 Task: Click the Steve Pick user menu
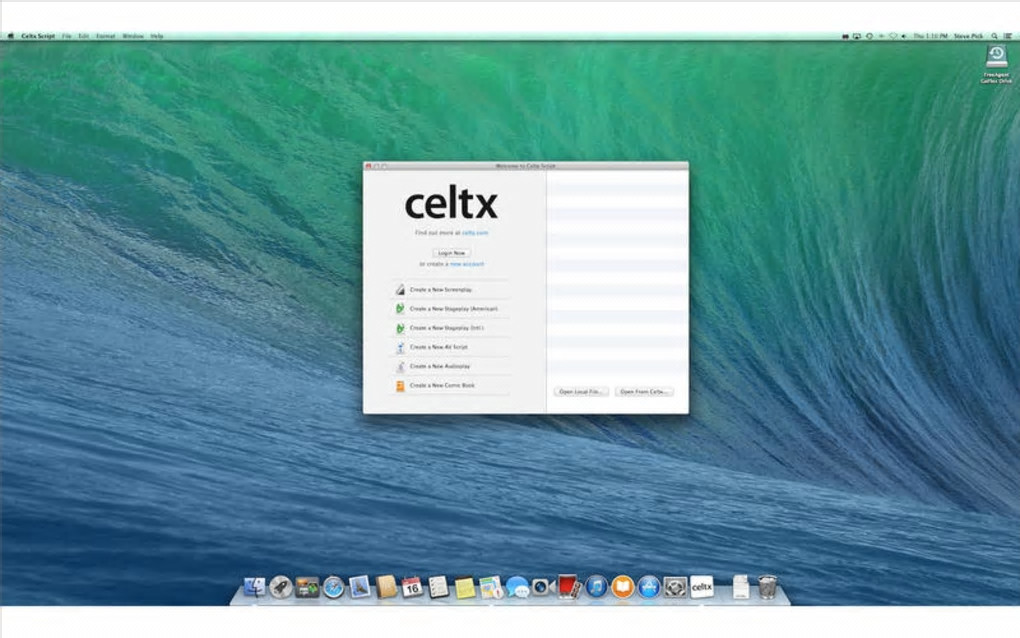click(x=968, y=36)
